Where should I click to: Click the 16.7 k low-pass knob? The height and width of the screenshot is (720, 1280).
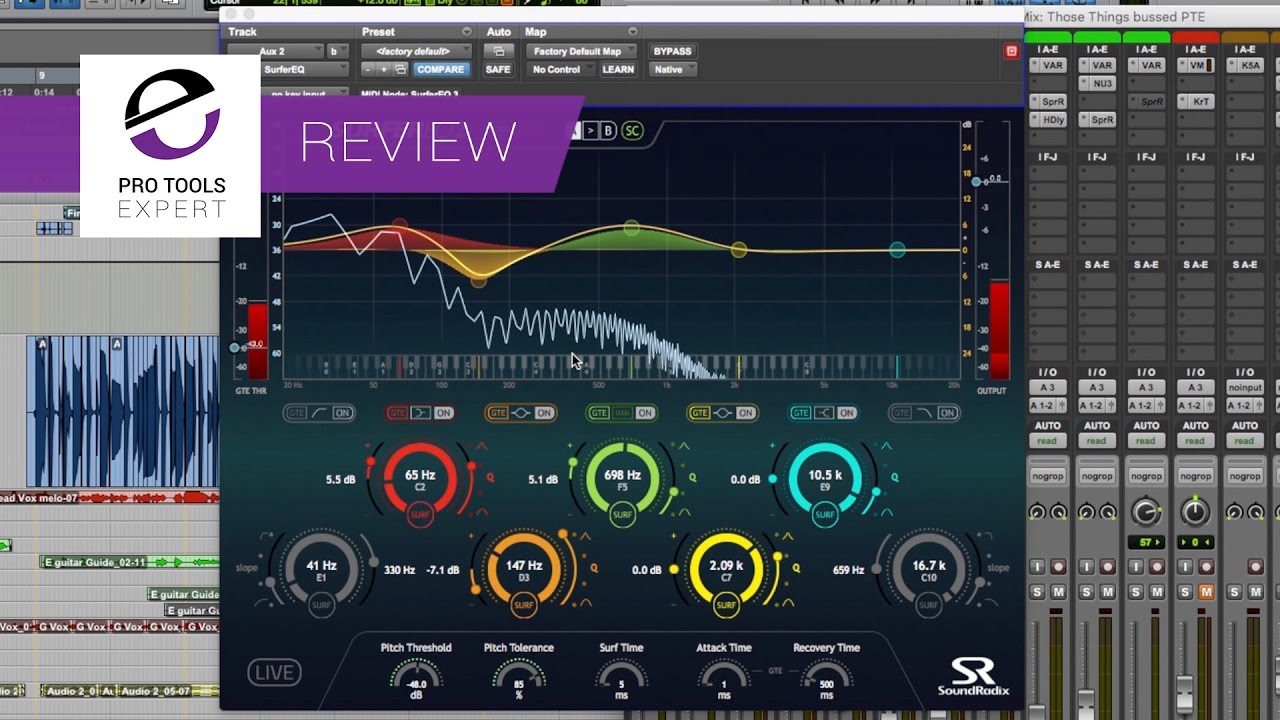tap(928, 570)
